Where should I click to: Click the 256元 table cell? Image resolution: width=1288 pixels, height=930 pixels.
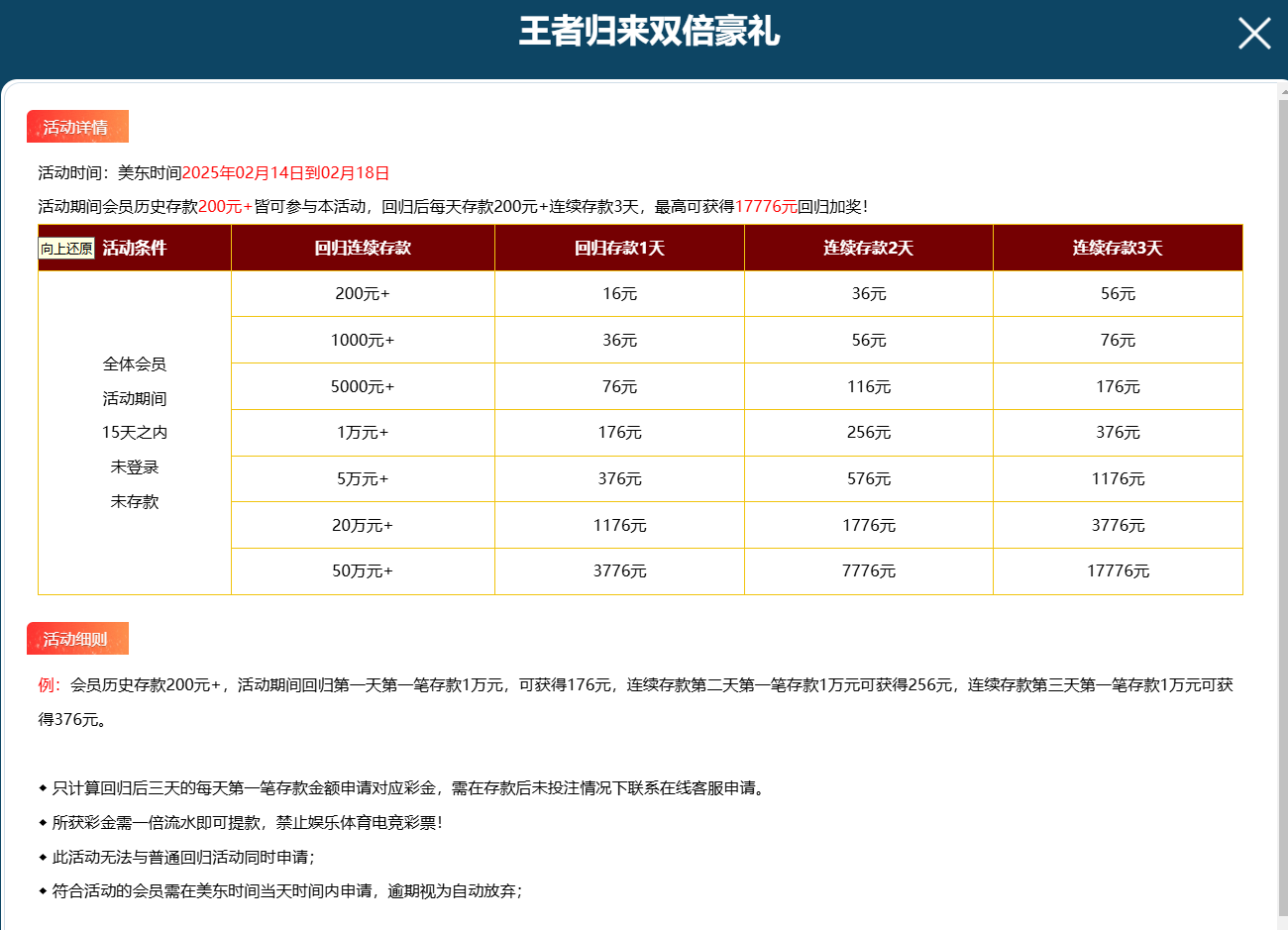869,433
